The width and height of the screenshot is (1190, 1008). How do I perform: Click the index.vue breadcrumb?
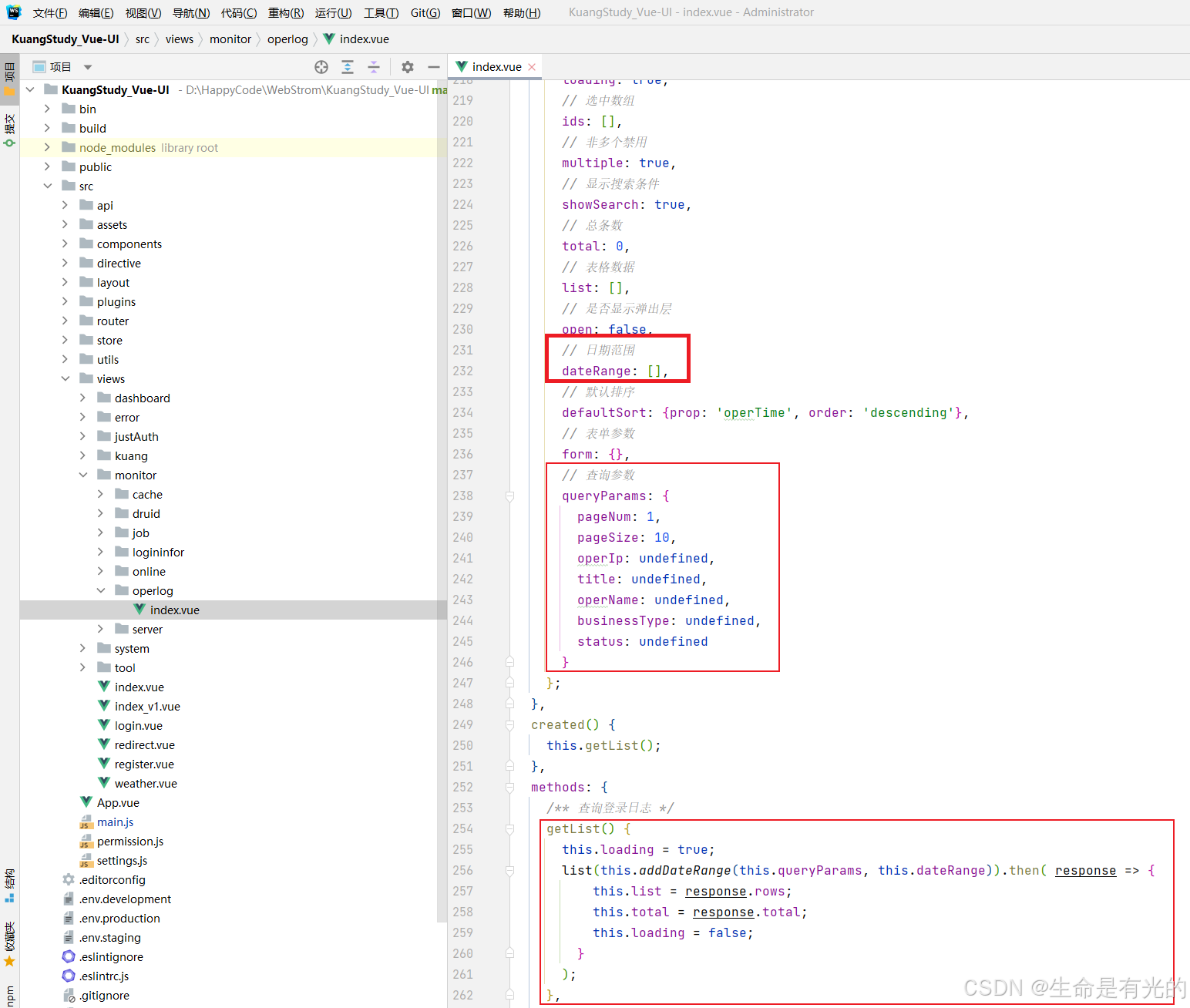[356, 39]
